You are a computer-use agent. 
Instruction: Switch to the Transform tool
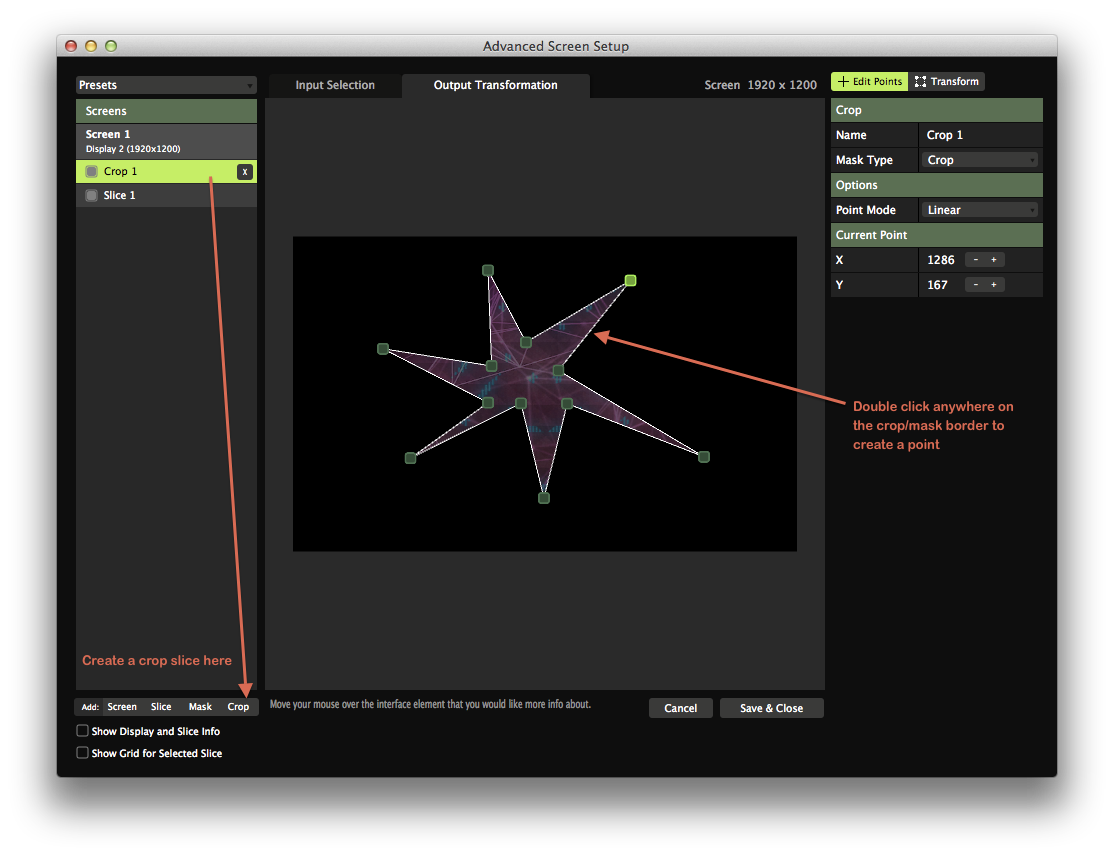pos(947,82)
